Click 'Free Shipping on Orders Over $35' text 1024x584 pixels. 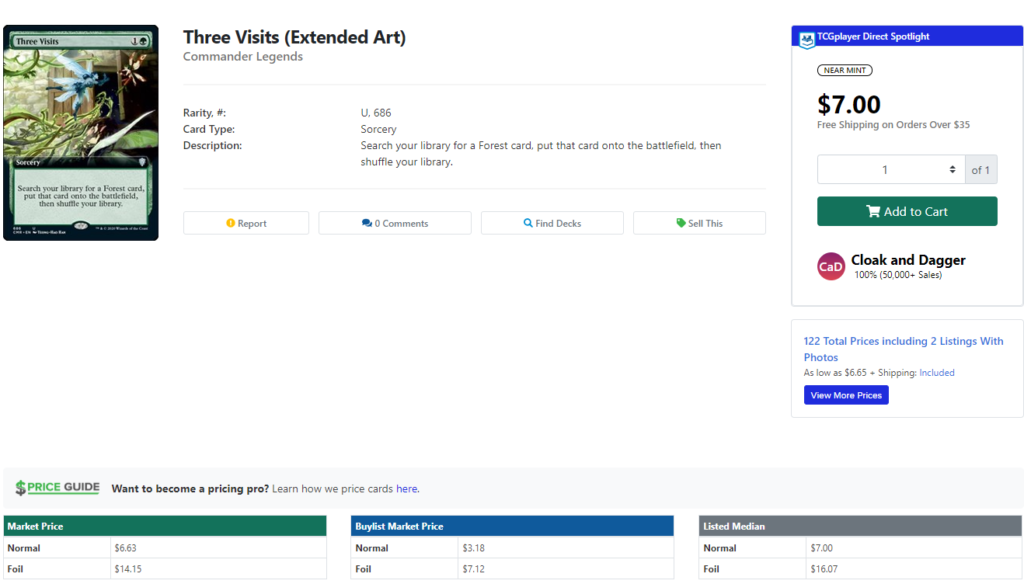coord(893,125)
